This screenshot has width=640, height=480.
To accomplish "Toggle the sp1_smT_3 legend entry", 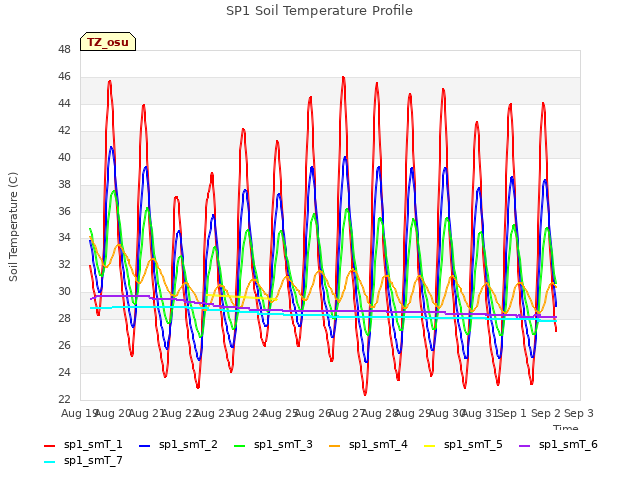I will [273, 445].
